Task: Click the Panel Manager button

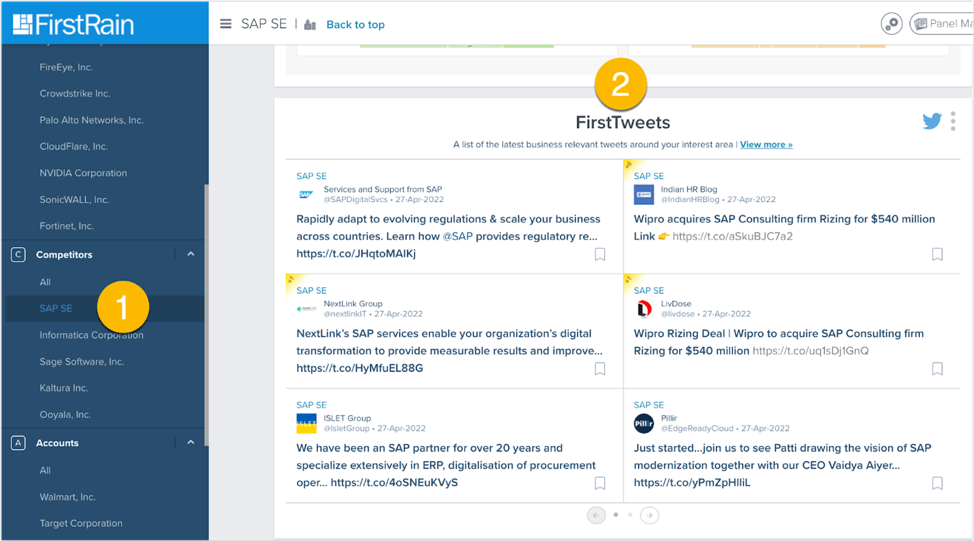Action: (x=942, y=24)
